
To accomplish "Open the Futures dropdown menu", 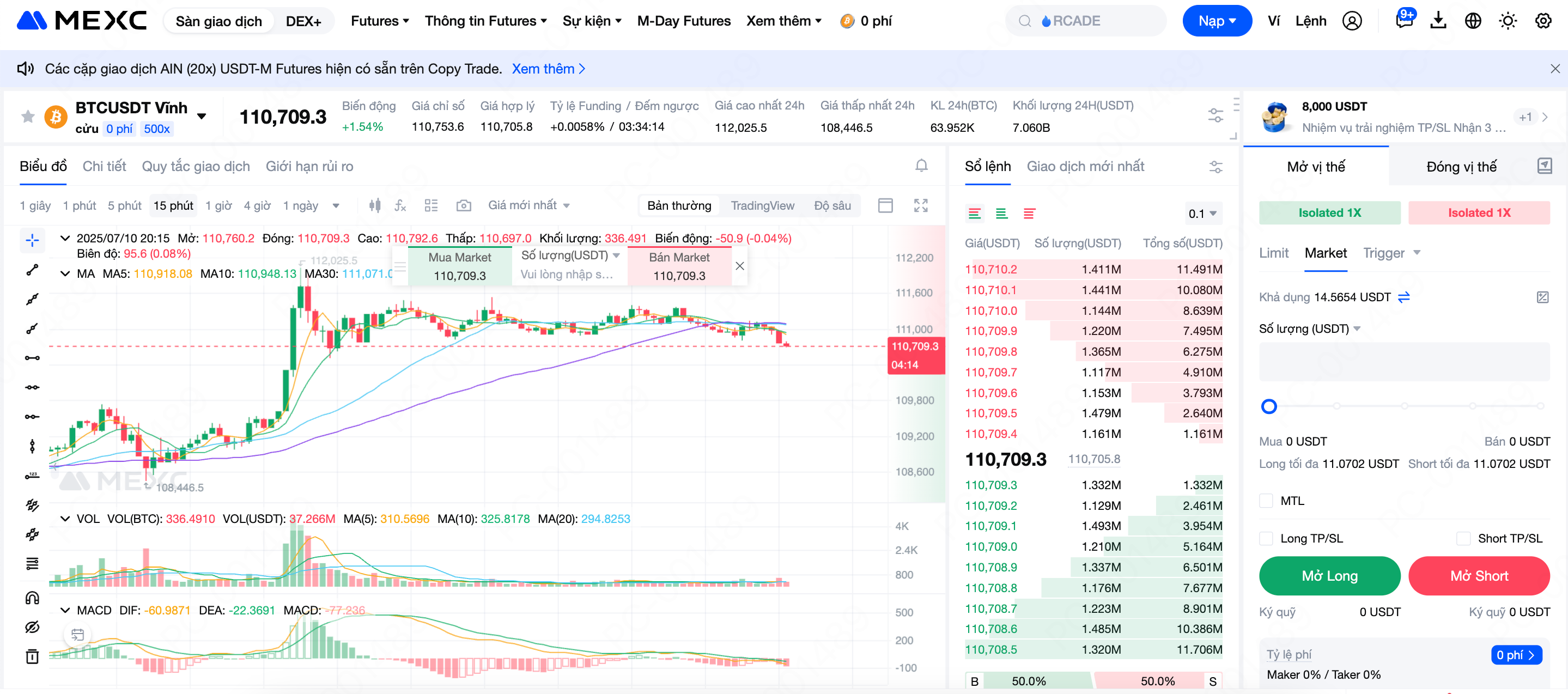I will click(x=380, y=21).
